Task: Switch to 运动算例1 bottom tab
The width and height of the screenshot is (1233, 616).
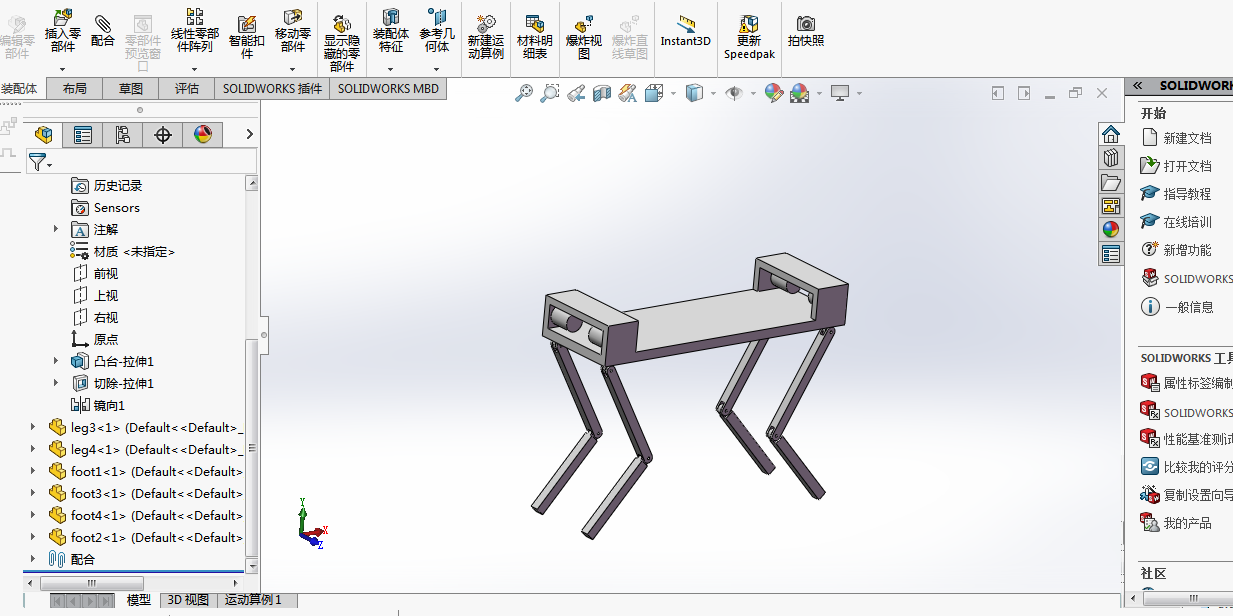Action: [253, 600]
